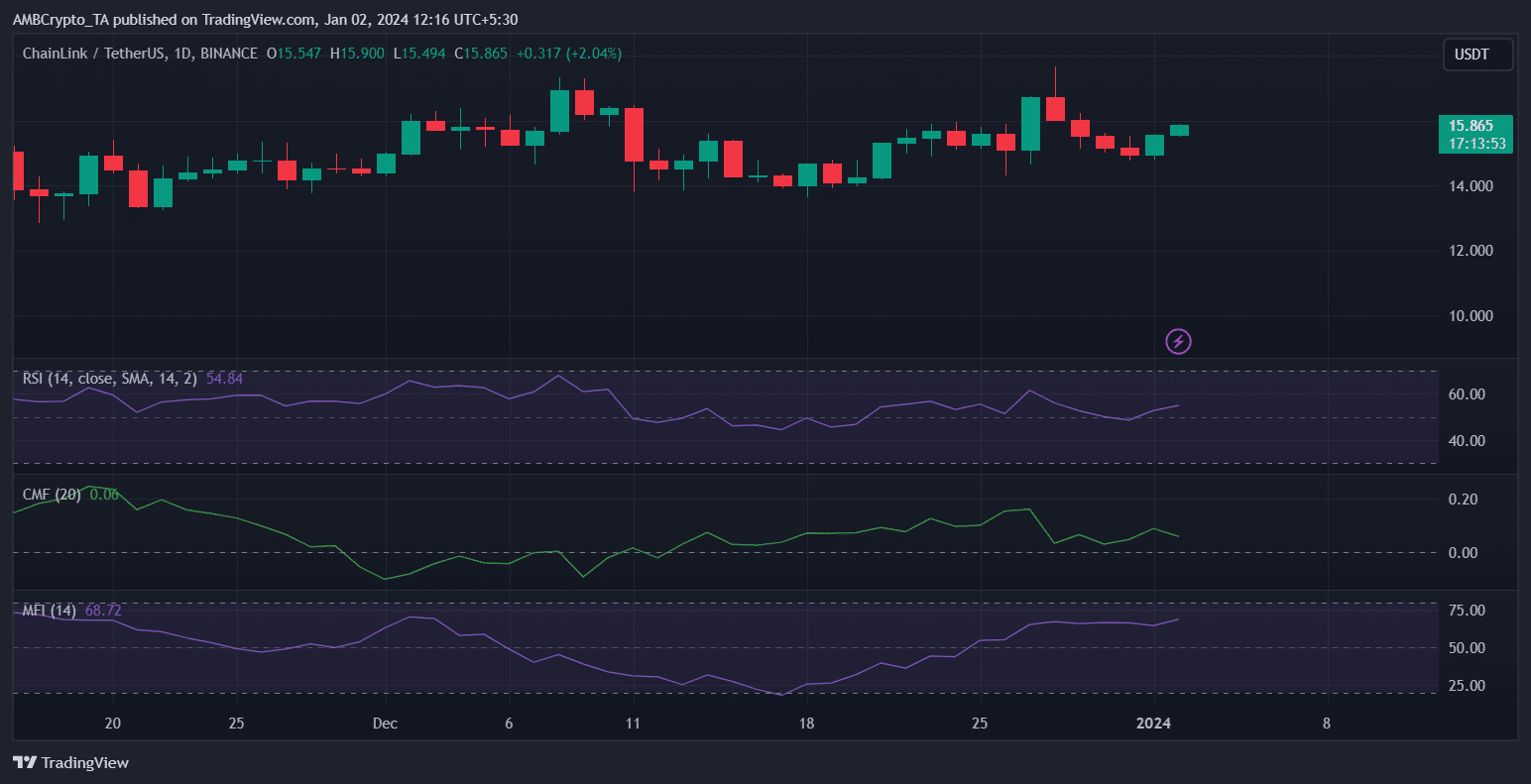Click the 0.00 CMF scale label
Viewport: 1531px width, 784px height.
1463,553
